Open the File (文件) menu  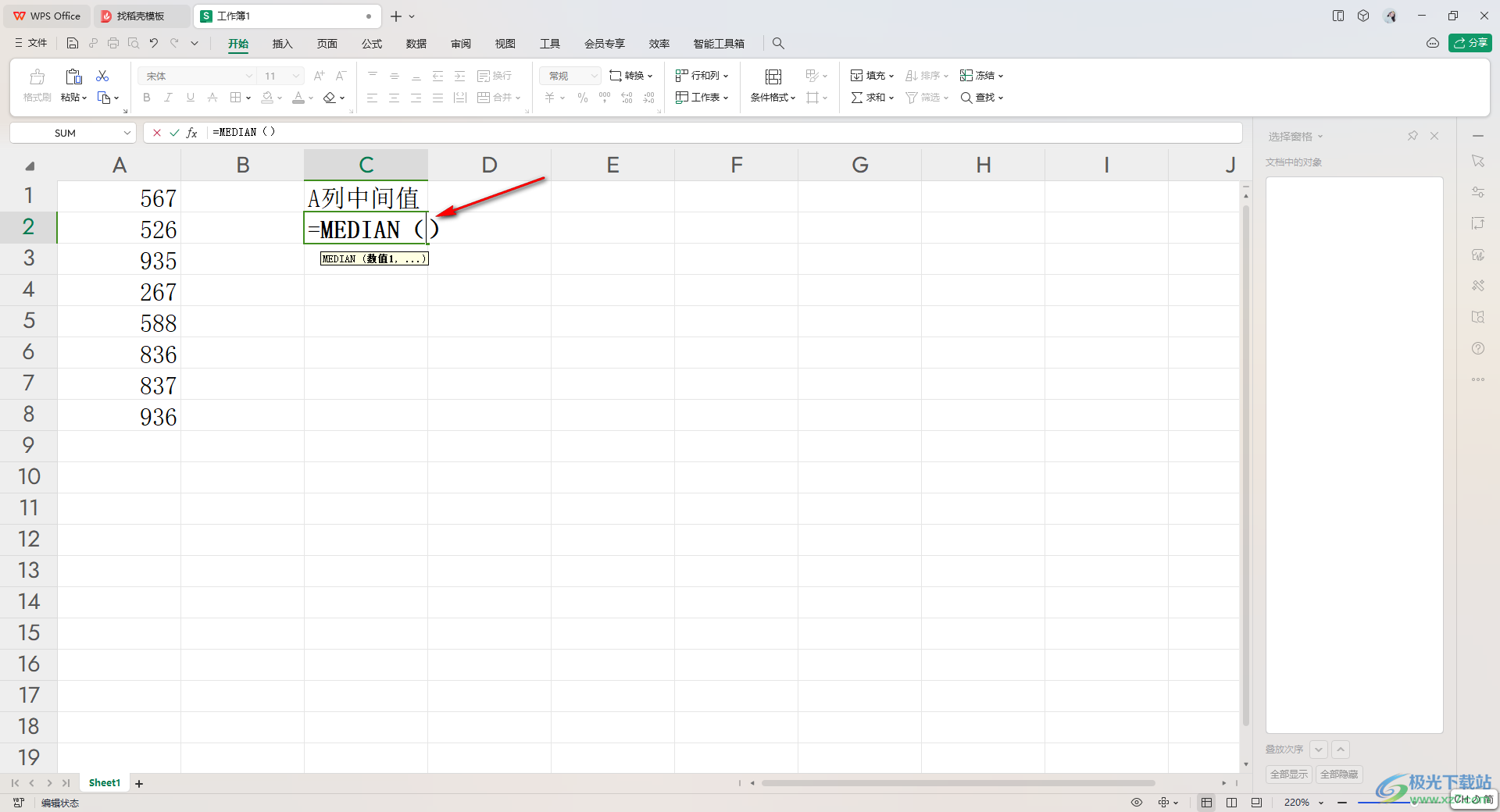31,43
